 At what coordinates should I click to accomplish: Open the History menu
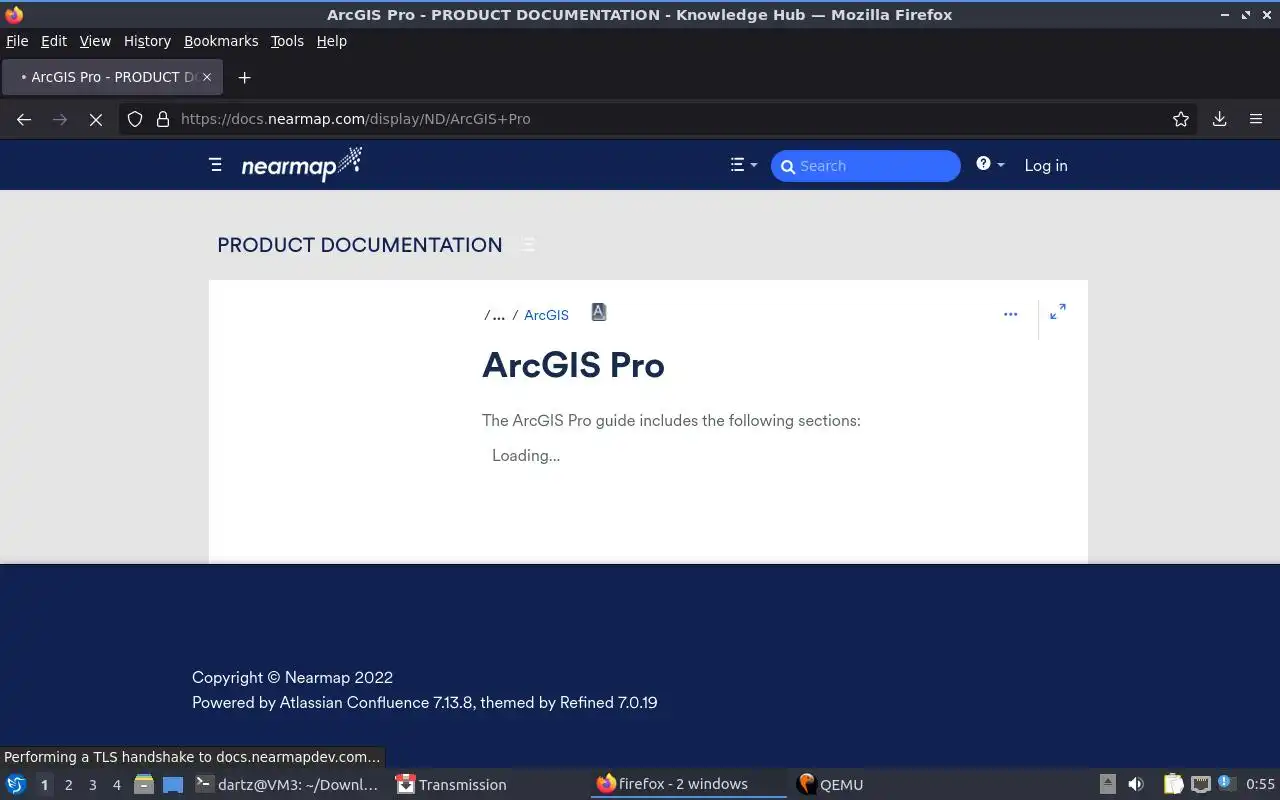[147, 41]
